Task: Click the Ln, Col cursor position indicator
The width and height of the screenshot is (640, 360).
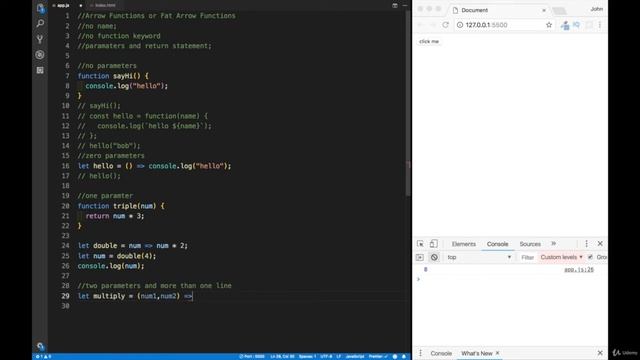Action: point(282,357)
